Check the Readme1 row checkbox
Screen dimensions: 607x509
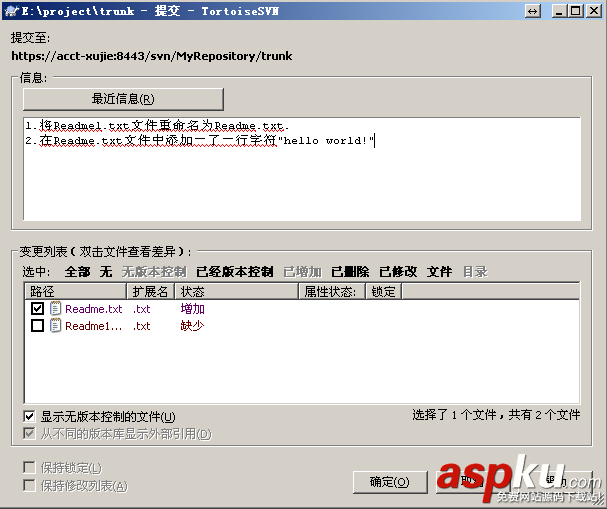coord(37,326)
